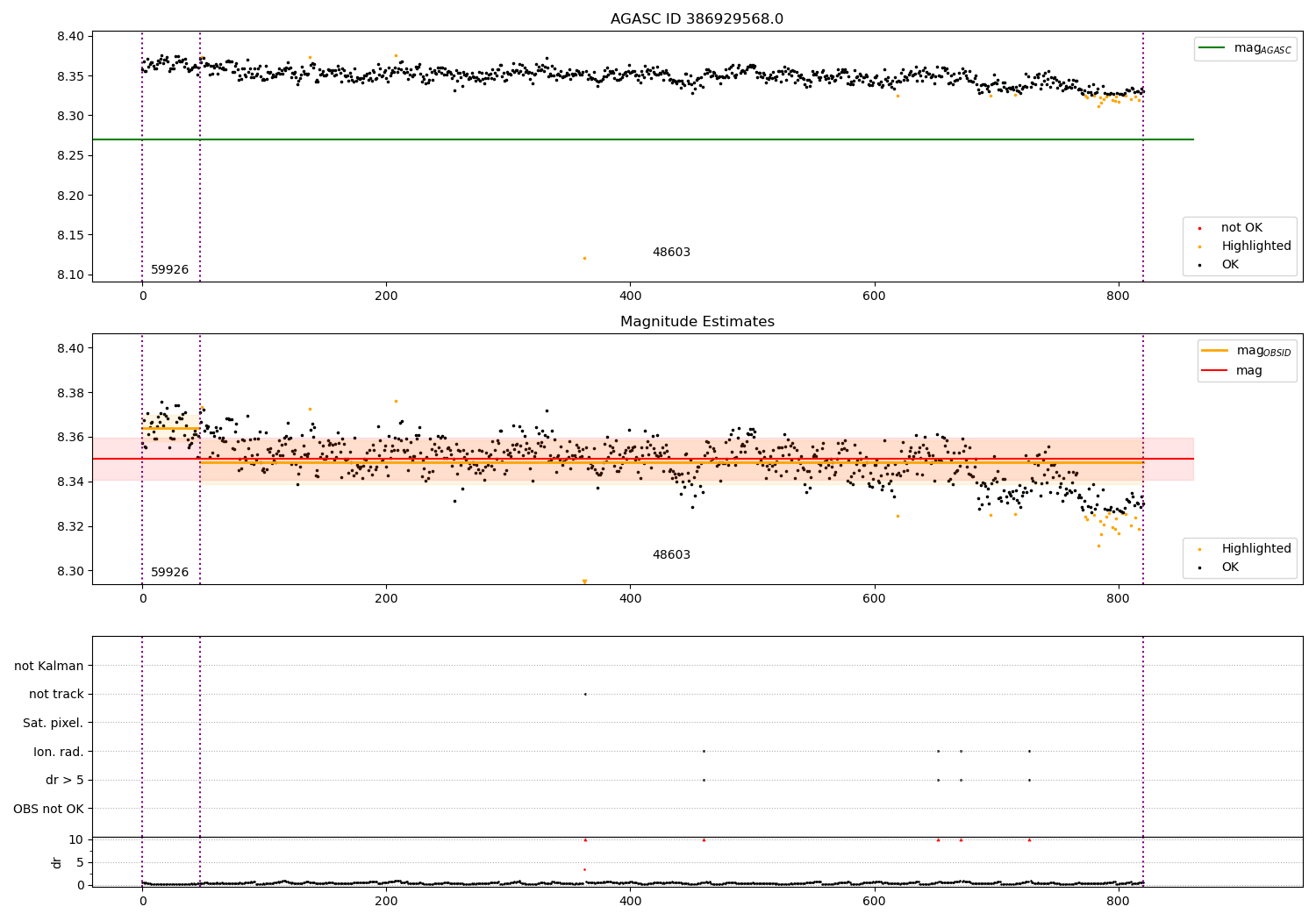Click the lone orange outlier near 8.12 in top plot

(x=584, y=258)
